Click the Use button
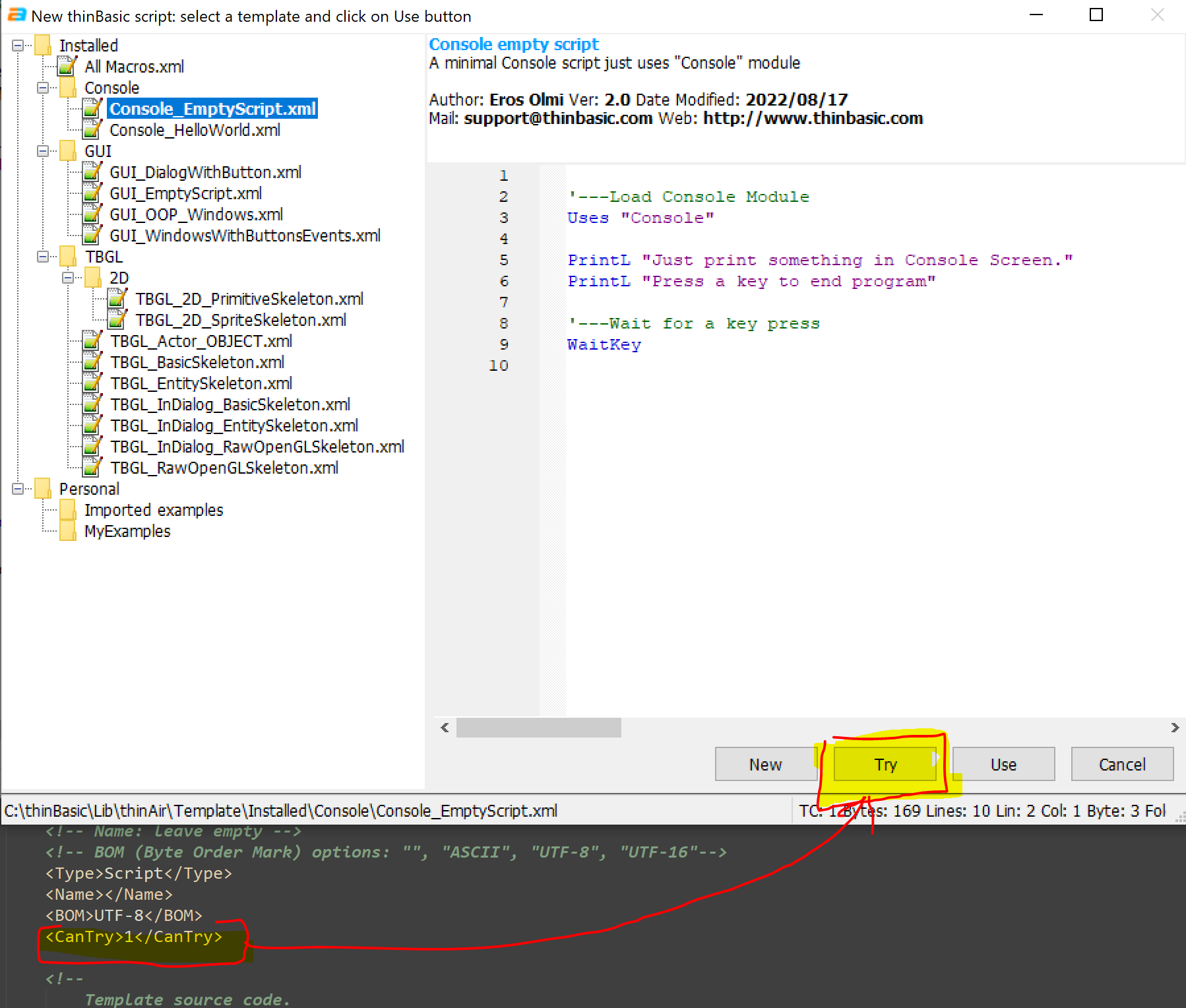 coord(1003,764)
